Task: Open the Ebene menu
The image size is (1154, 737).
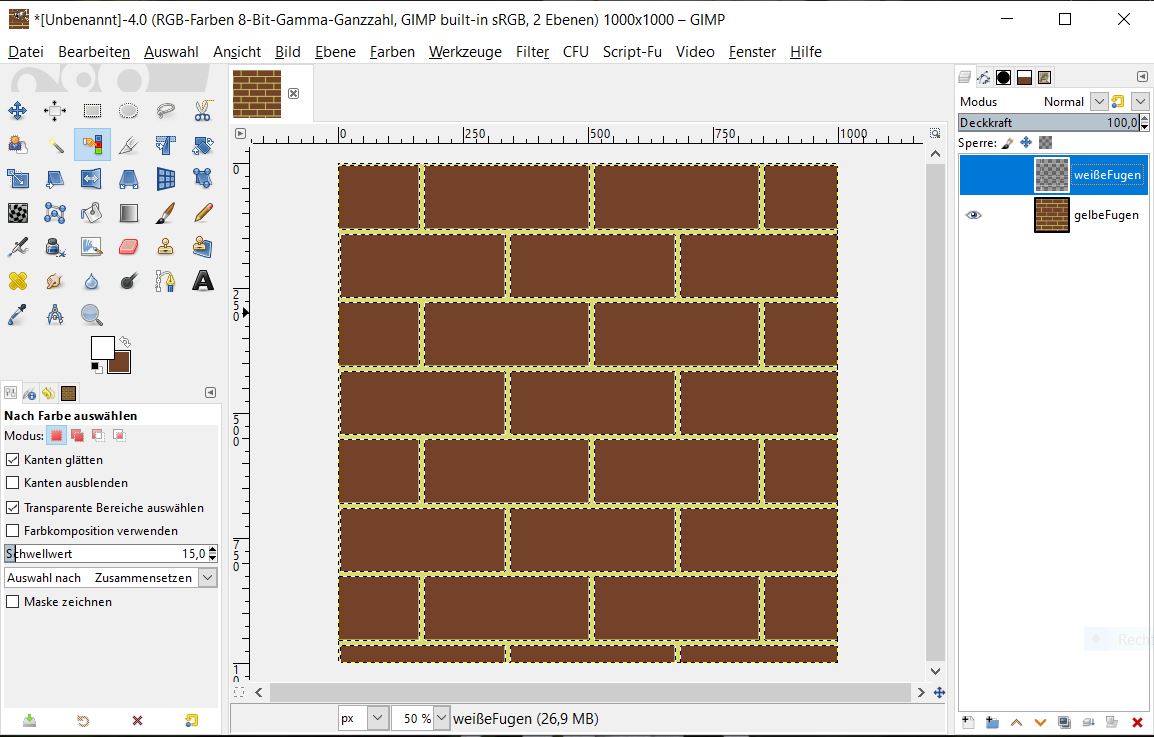Action: [336, 52]
